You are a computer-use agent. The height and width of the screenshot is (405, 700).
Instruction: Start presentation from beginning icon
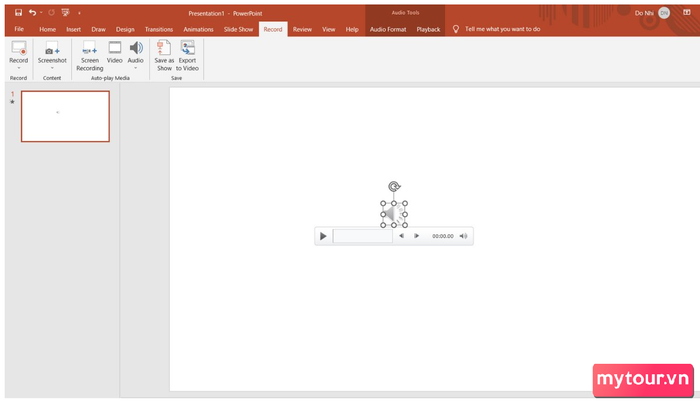(x=66, y=13)
